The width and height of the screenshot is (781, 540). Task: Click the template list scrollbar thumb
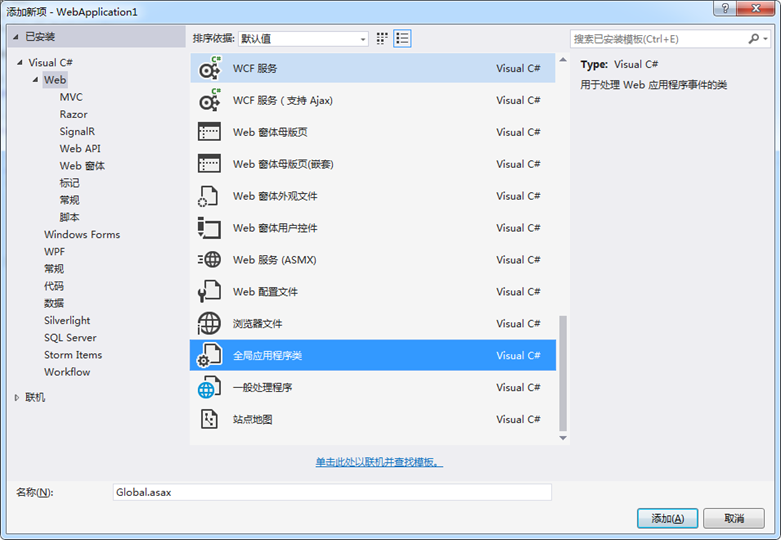(563, 373)
